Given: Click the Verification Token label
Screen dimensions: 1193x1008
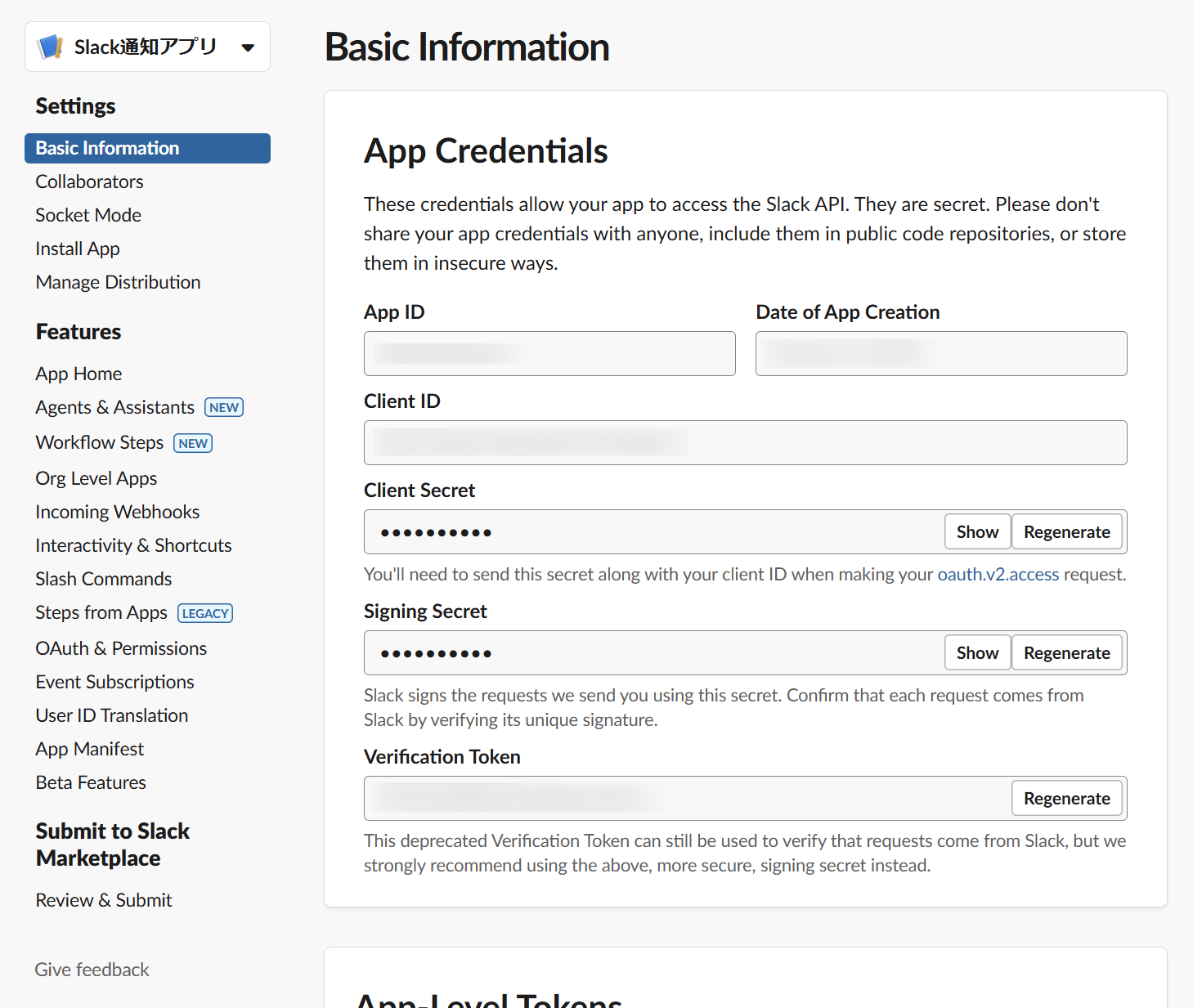Looking at the screenshot, I should 442,757.
